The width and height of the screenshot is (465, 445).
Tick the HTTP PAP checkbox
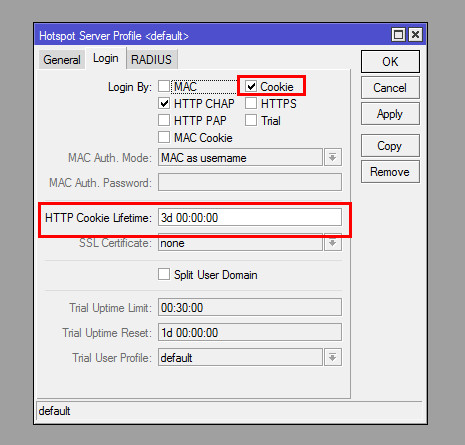[x=164, y=120]
